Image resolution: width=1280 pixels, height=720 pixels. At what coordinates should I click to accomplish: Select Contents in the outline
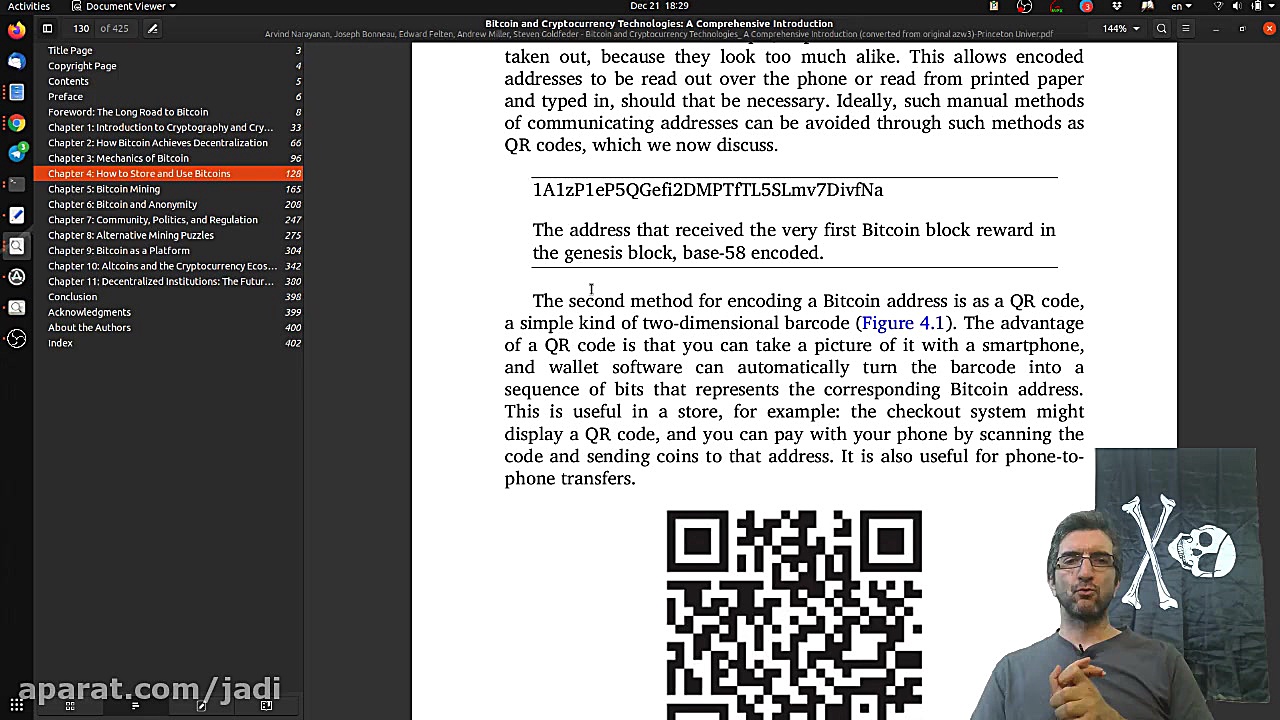click(168, 81)
